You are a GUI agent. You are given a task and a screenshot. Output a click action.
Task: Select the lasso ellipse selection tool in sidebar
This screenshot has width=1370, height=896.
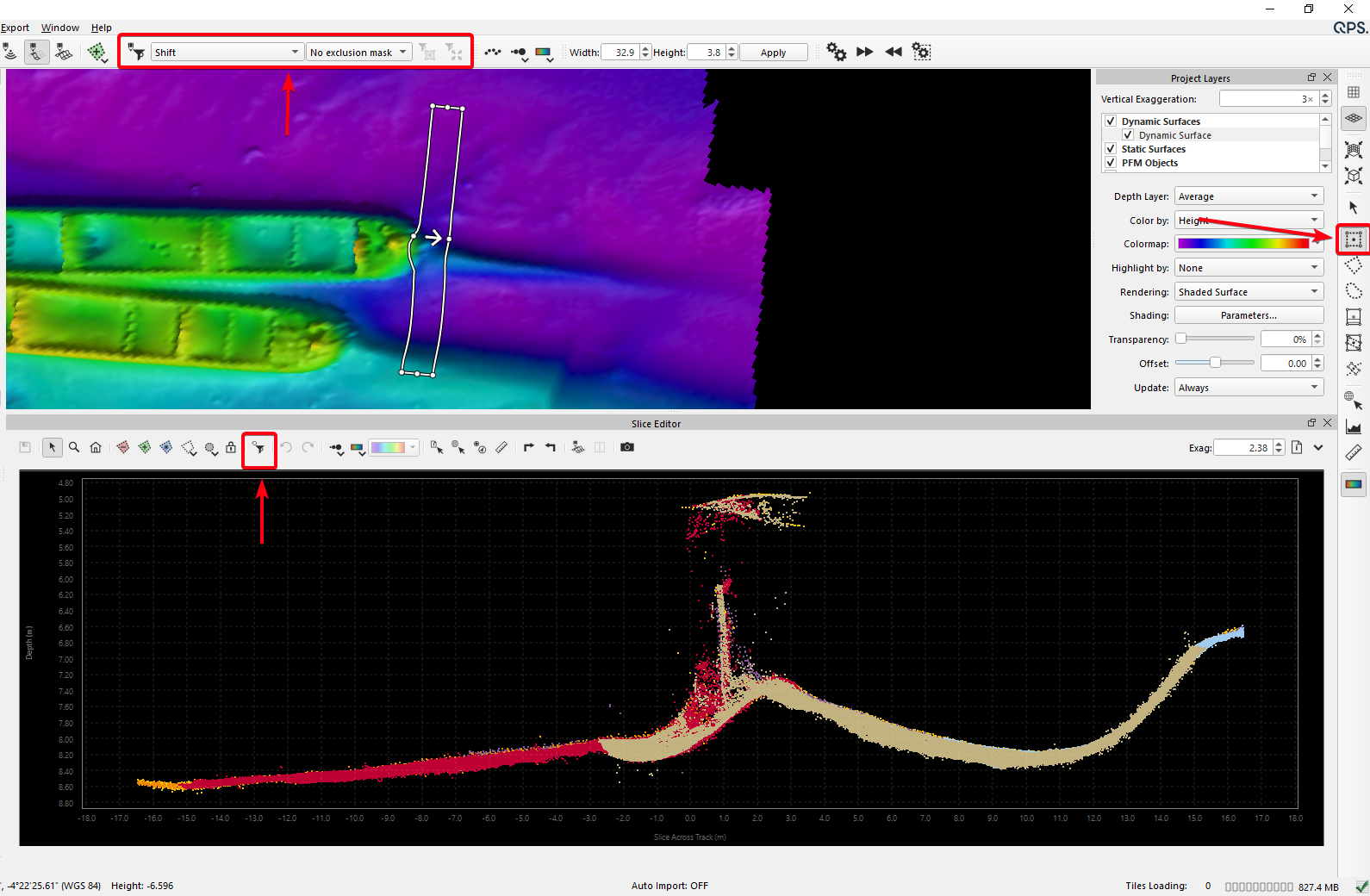1354,291
